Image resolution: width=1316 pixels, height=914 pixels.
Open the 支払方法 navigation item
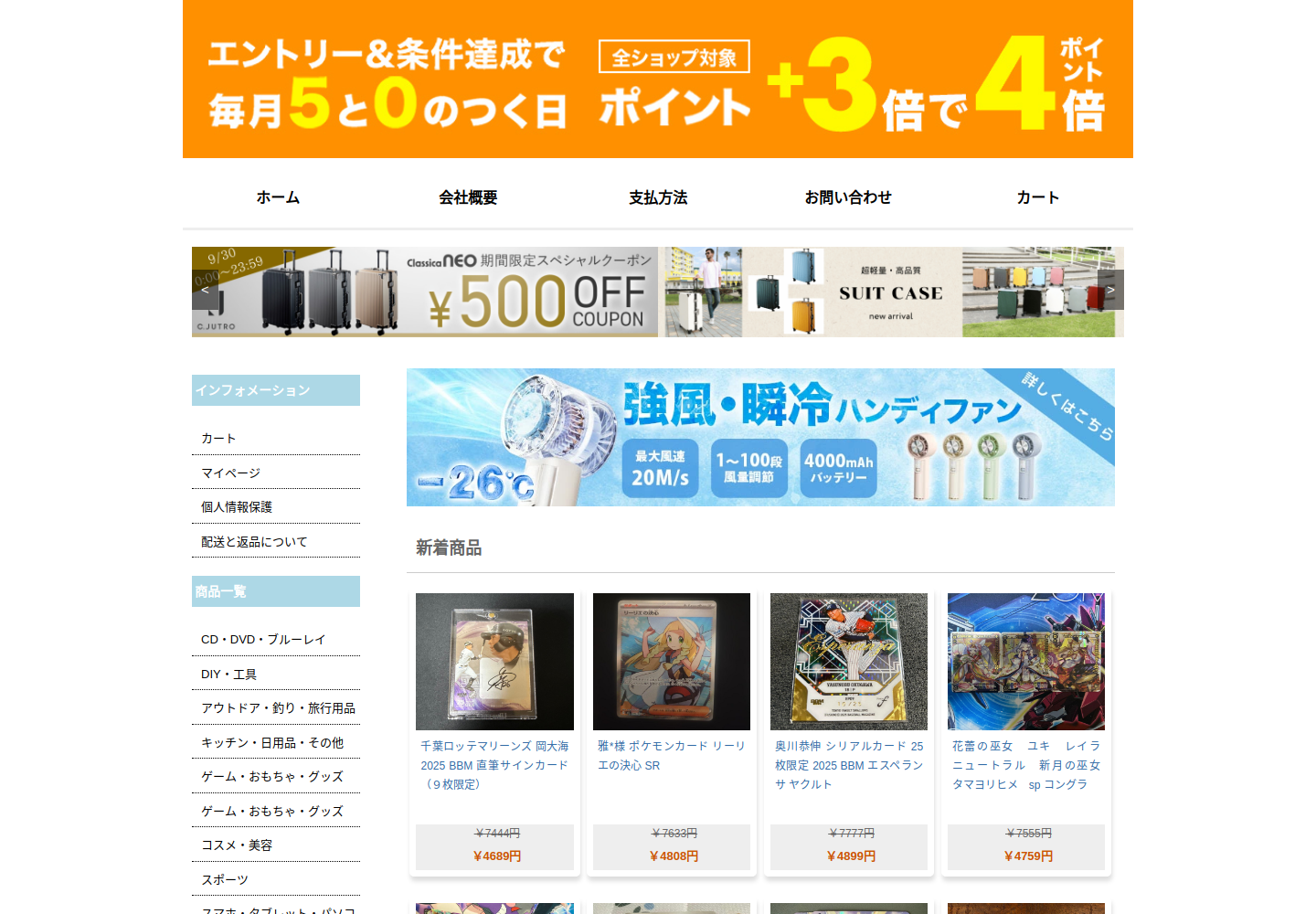pos(658,197)
